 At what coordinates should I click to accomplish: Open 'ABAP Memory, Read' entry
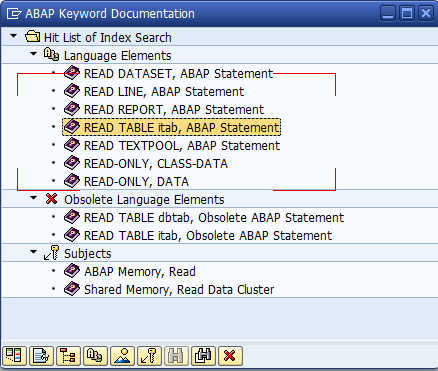(140, 272)
